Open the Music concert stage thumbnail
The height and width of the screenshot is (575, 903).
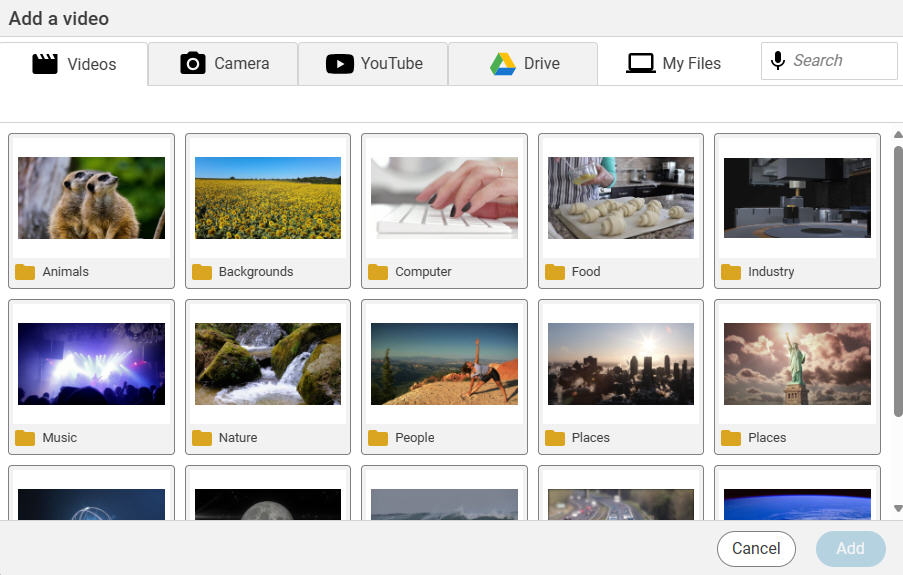click(91, 364)
